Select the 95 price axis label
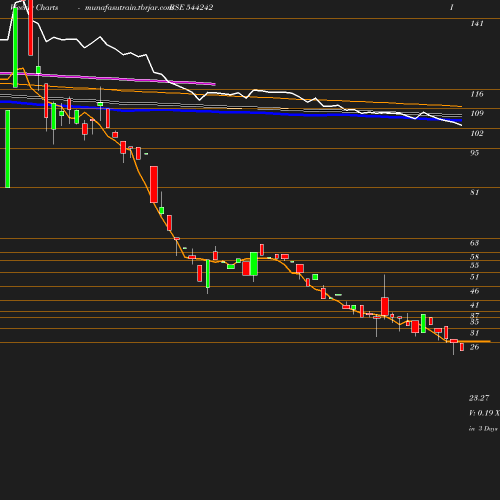This screenshot has width=500, height=500. coord(474,153)
